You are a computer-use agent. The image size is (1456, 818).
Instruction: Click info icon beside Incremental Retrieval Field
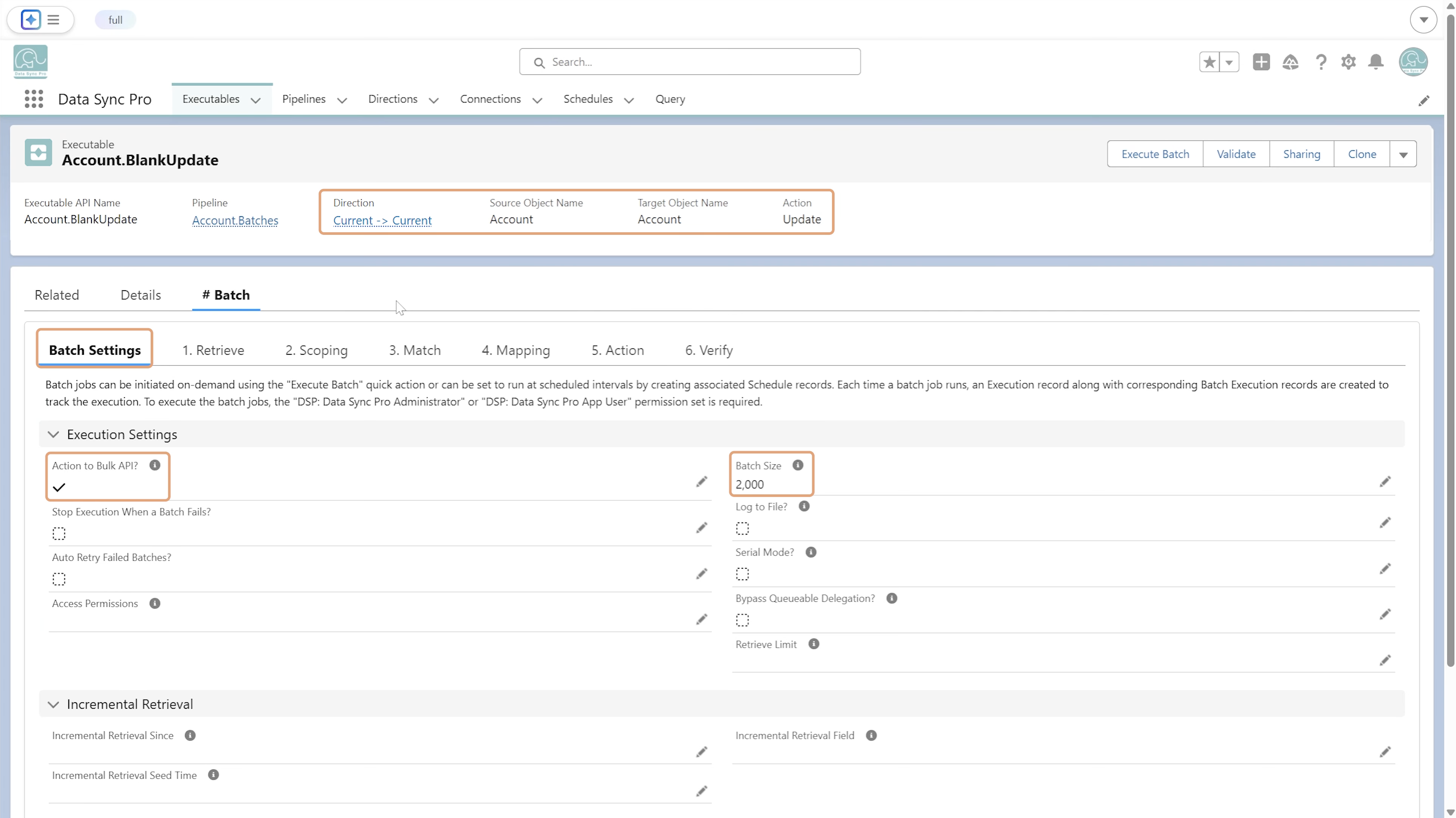pos(871,735)
